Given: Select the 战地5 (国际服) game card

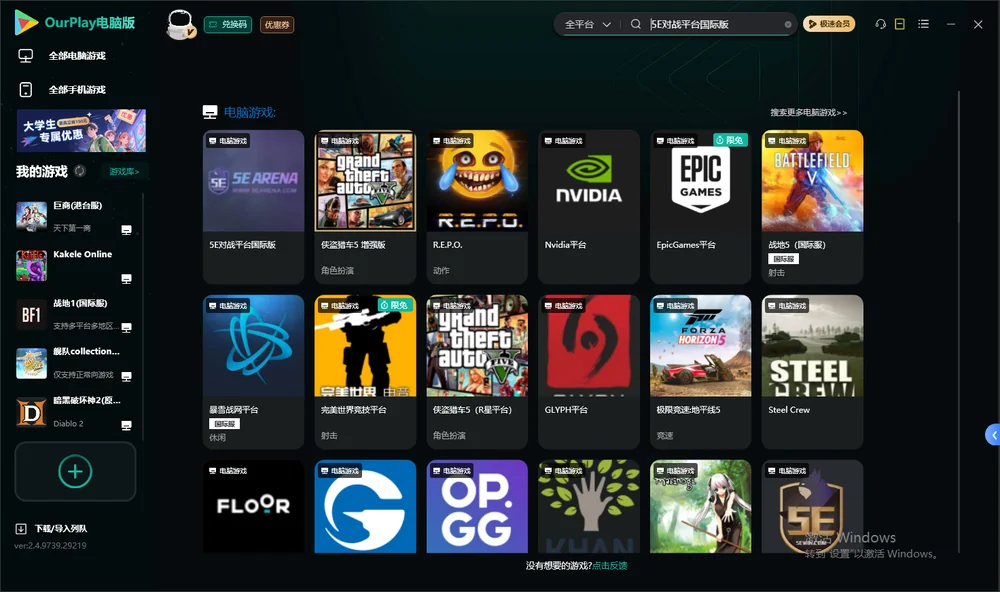Looking at the screenshot, I should [x=812, y=207].
